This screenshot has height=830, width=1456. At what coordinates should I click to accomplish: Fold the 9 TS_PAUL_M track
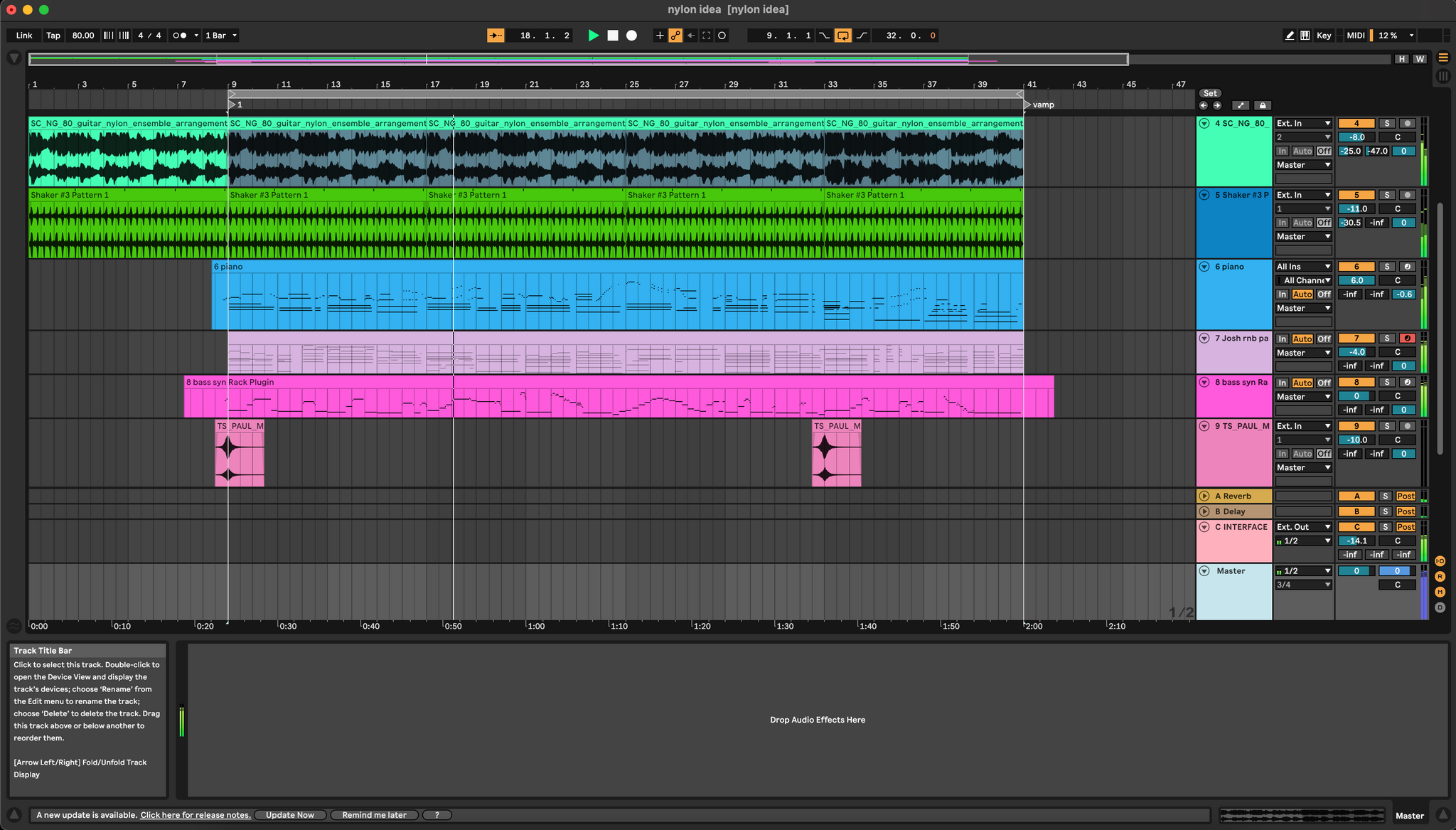point(1204,426)
